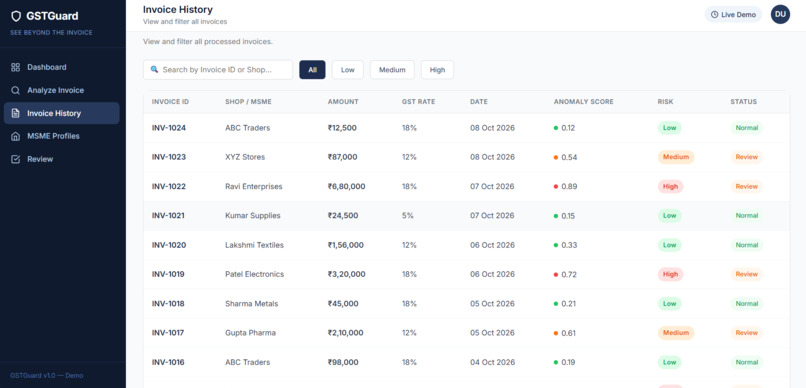Click the GST RATE column header
The height and width of the screenshot is (388, 806).
point(418,102)
